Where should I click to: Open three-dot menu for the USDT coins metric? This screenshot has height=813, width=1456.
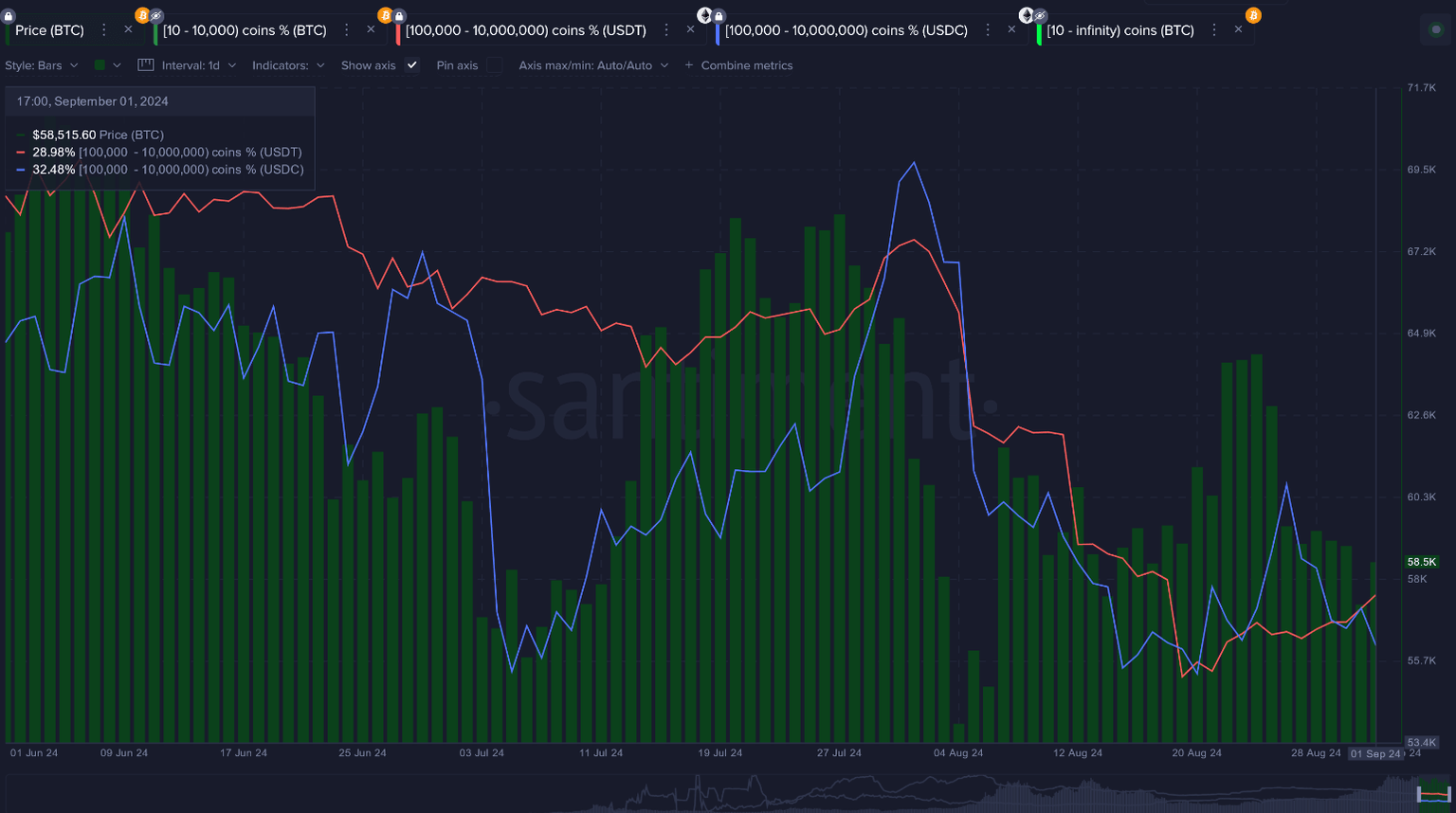[x=666, y=30]
